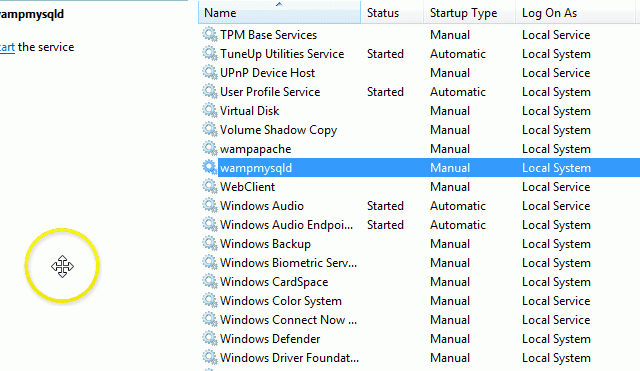Click Manual startup type of Windows Backup
Screen dimensions: 640x371
click(450, 244)
